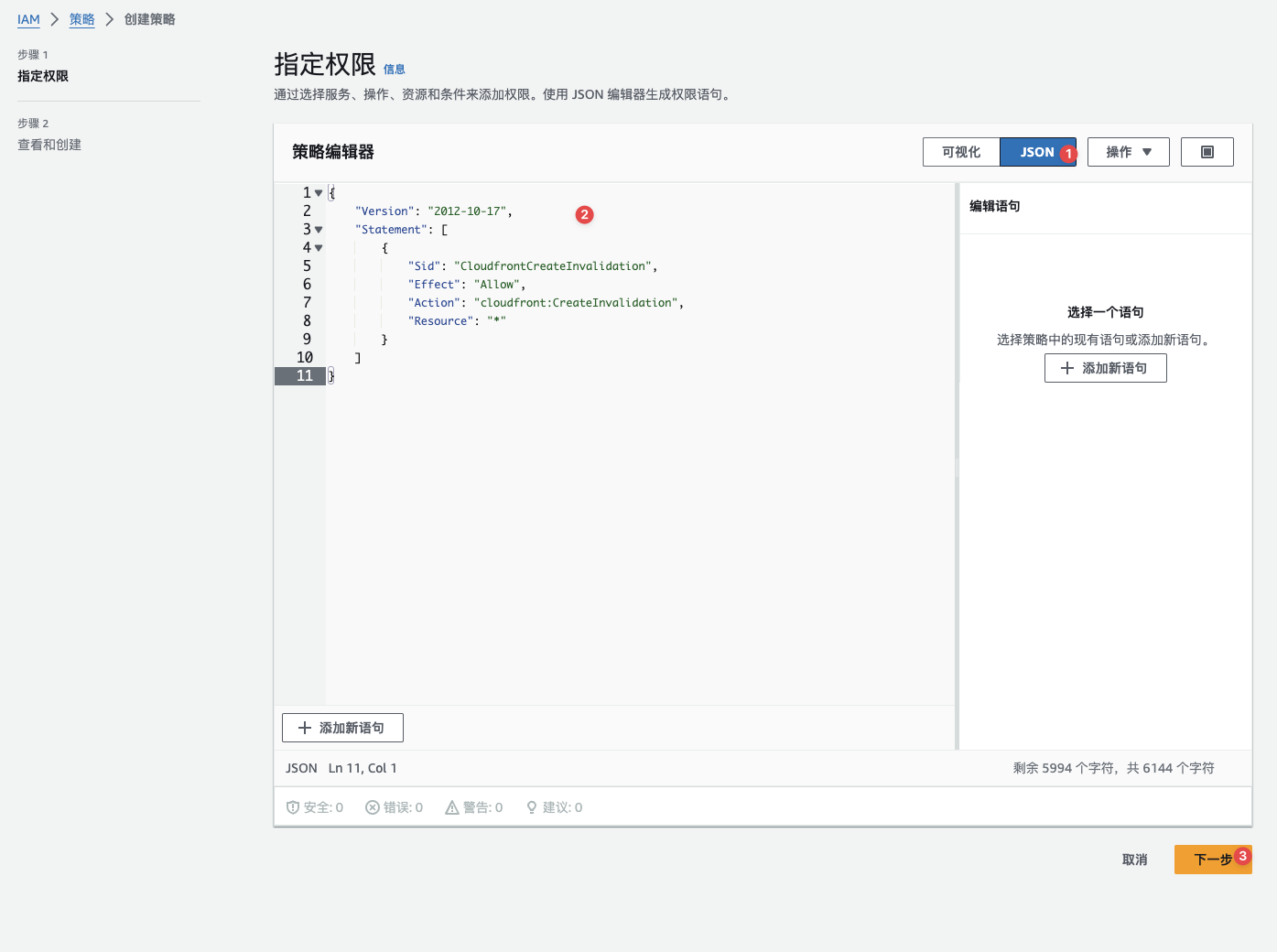The image size is (1277, 952).
Task: Click the 取消 button
Action: pyautogui.click(x=1135, y=860)
